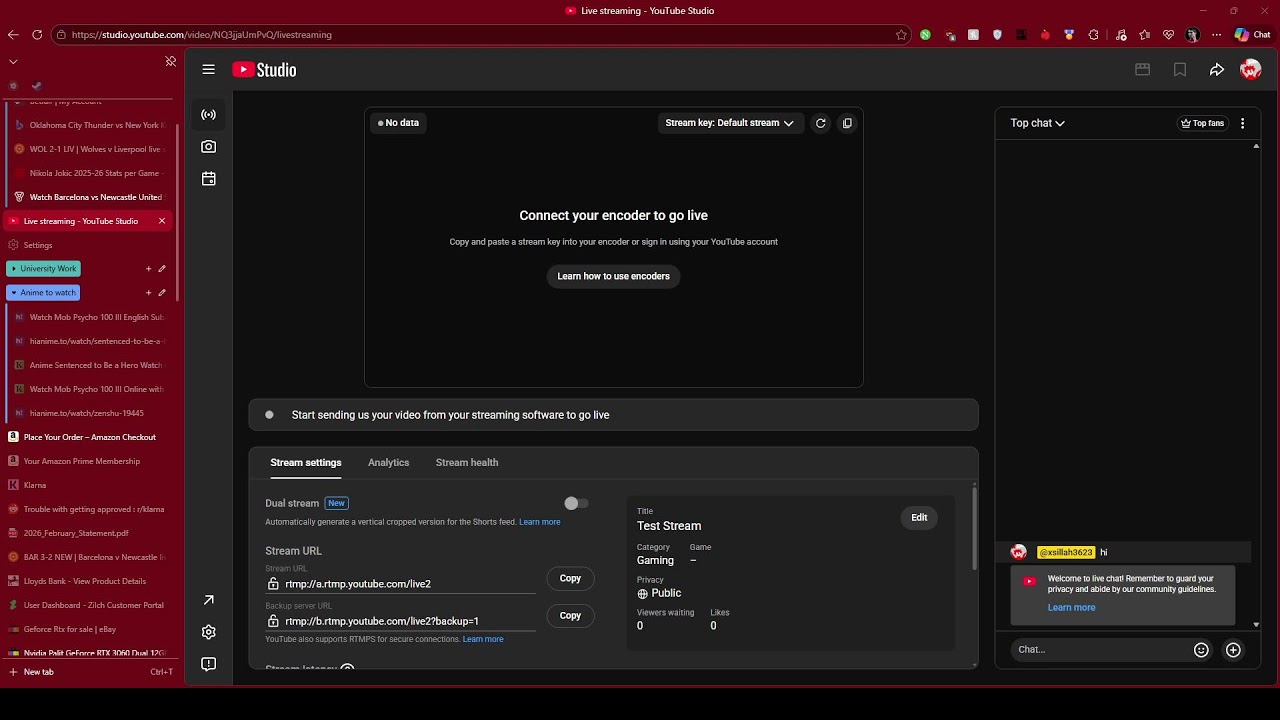Viewport: 1280px width, 720px height.
Task: Add this page to favorites star
Action: 901,34
